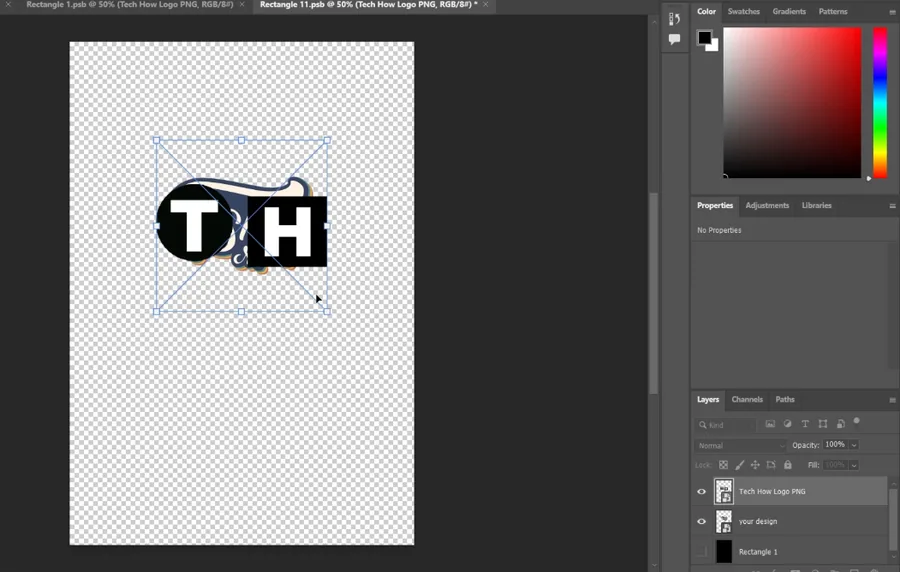900x572 pixels.
Task: Click prevent artboard auto-nesting lock icon
Action: (x=771, y=465)
